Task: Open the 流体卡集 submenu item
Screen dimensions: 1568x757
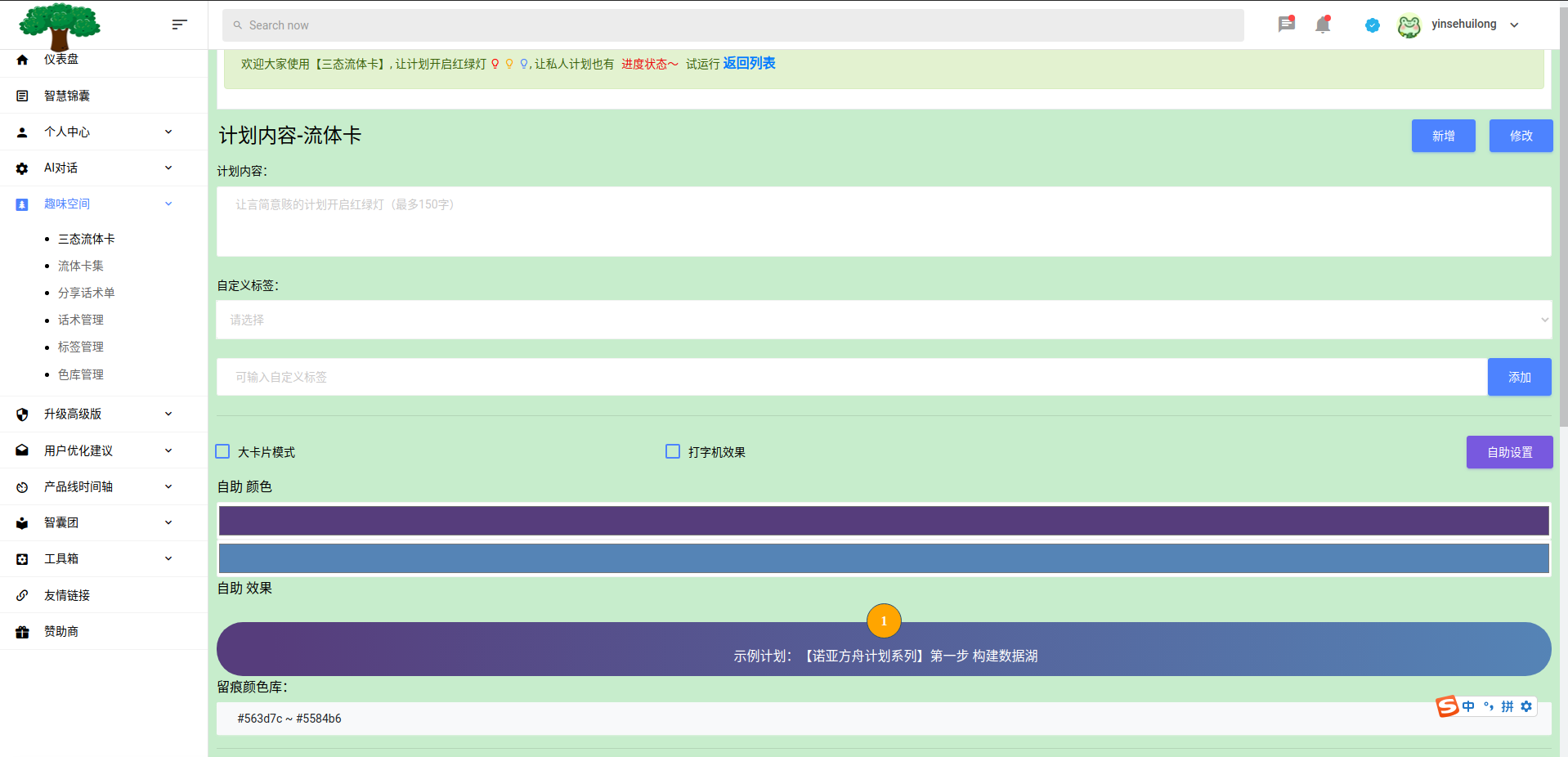Action: click(x=81, y=266)
